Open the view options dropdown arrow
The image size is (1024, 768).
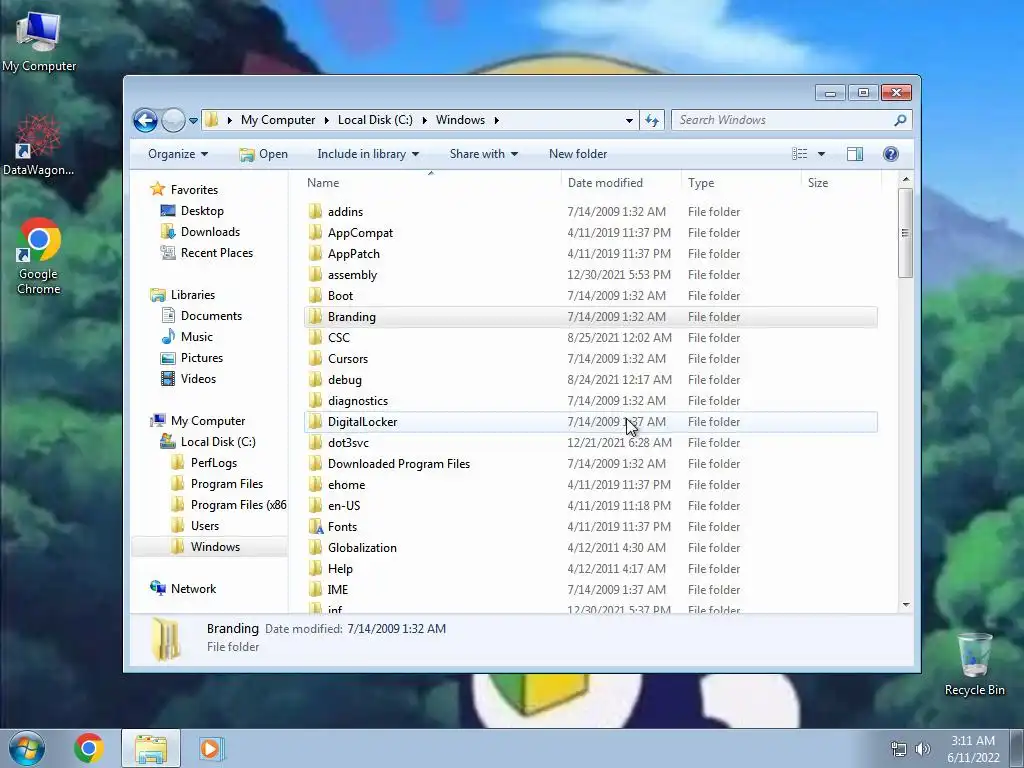(822, 154)
